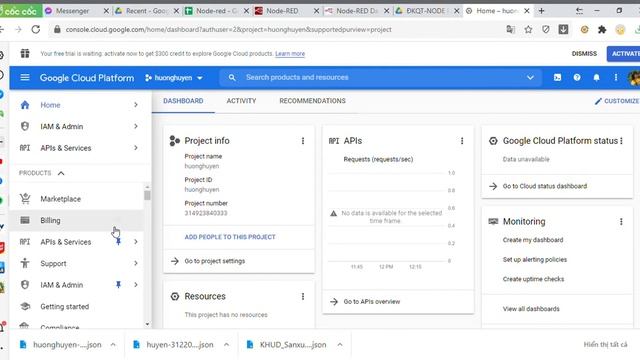This screenshot has height=360, width=640.
Task: Expand Home submenu chevron
Action: click(136, 105)
